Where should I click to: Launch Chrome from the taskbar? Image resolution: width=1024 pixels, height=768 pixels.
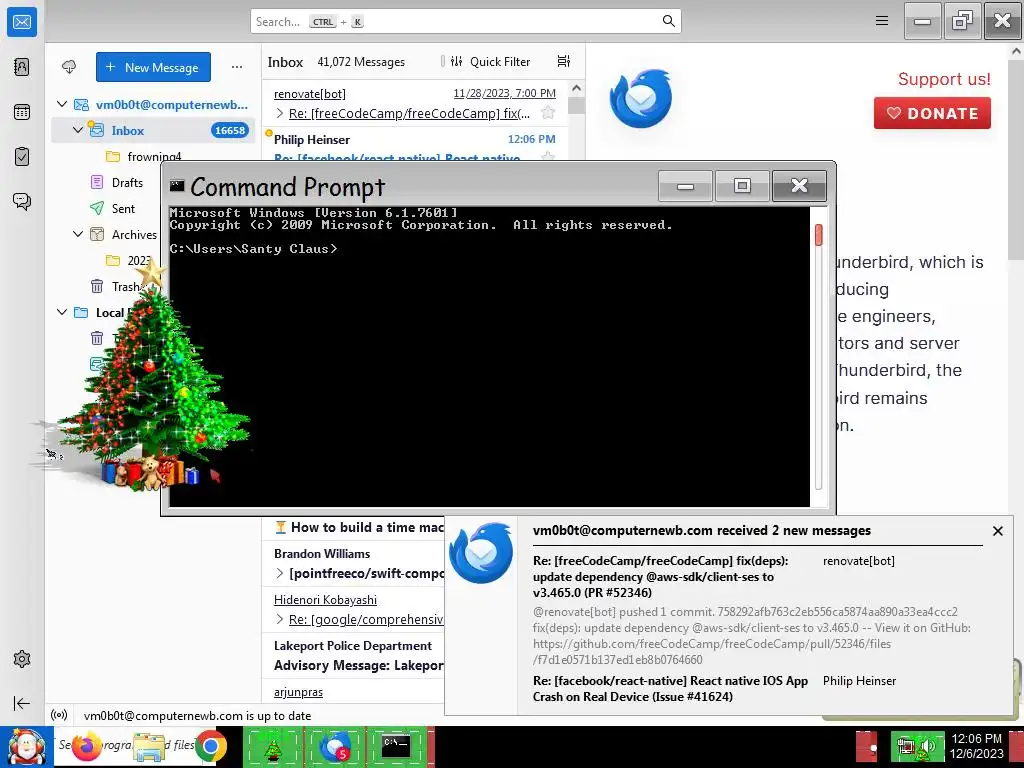pos(210,747)
